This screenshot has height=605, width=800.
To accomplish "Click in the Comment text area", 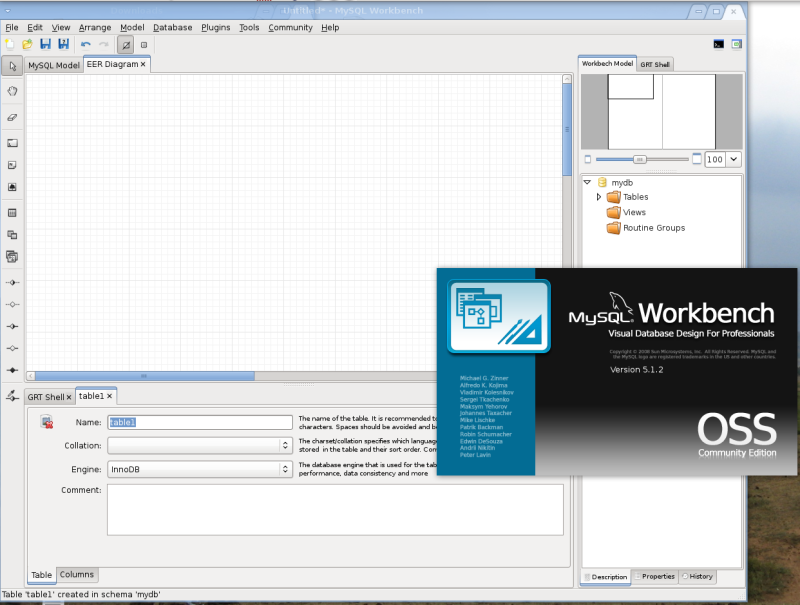I will (335, 510).
